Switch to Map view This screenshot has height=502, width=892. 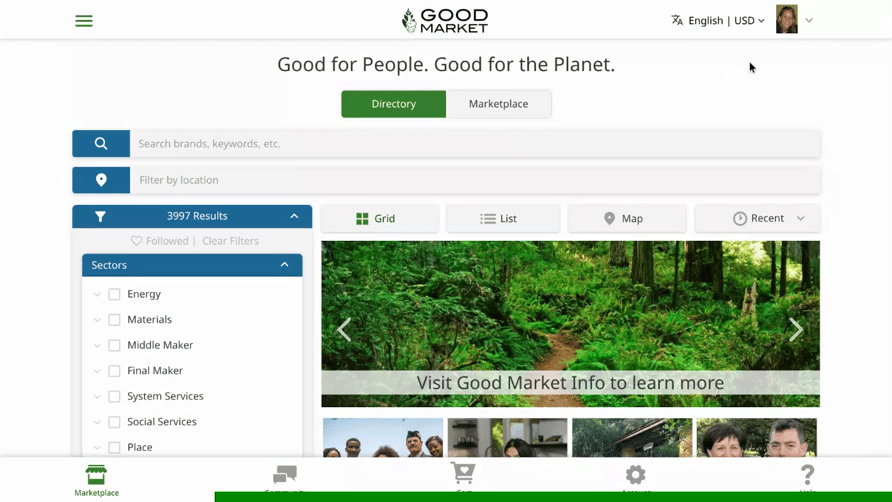(627, 219)
